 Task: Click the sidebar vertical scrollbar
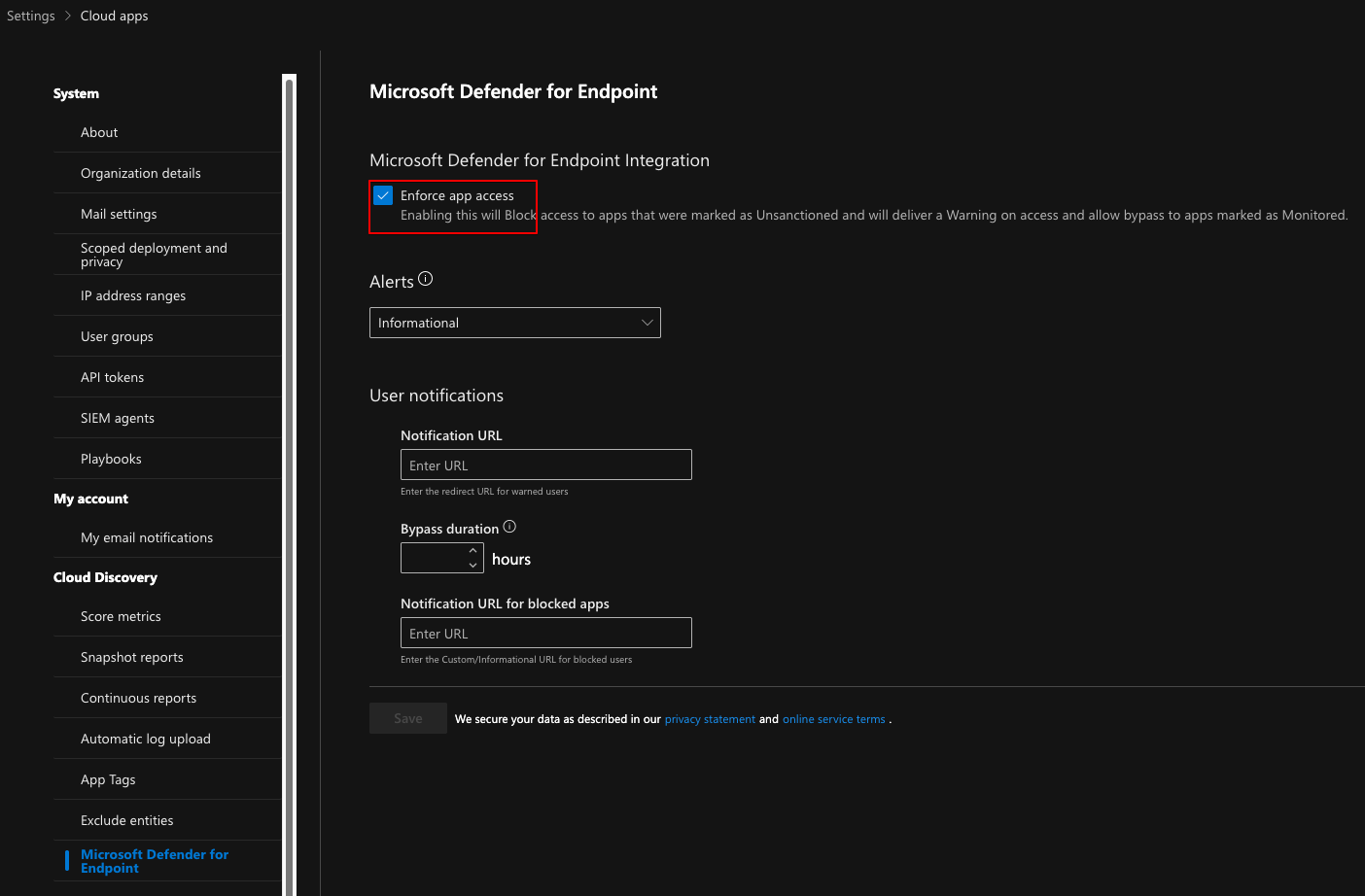[289, 486]
